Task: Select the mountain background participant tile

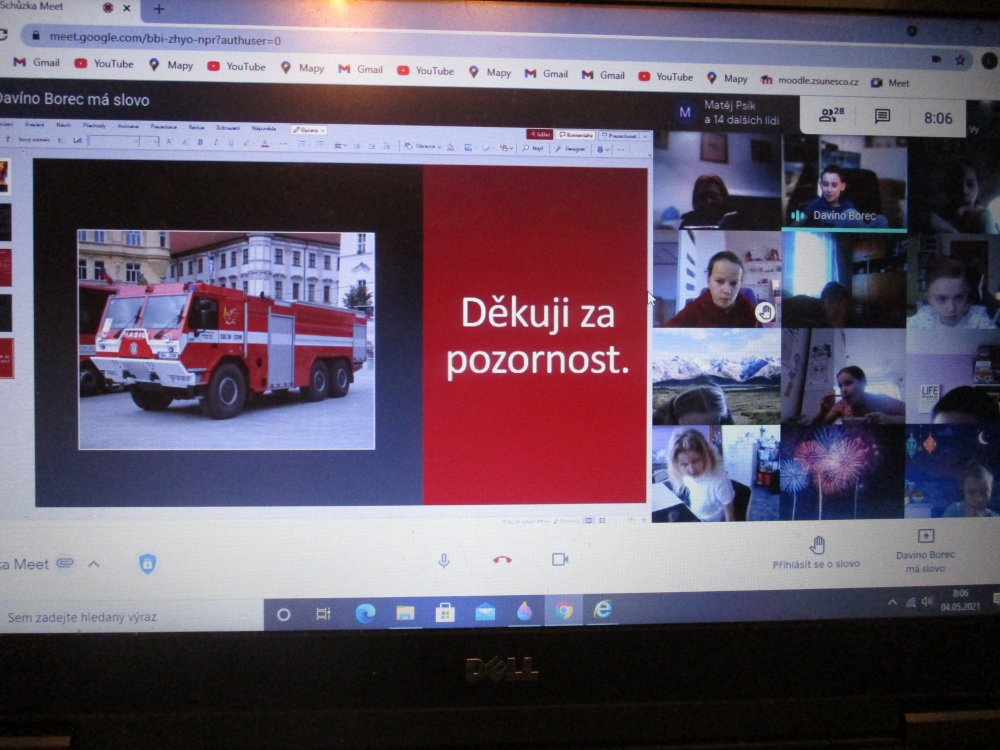Action: click(x=716, y=376)
